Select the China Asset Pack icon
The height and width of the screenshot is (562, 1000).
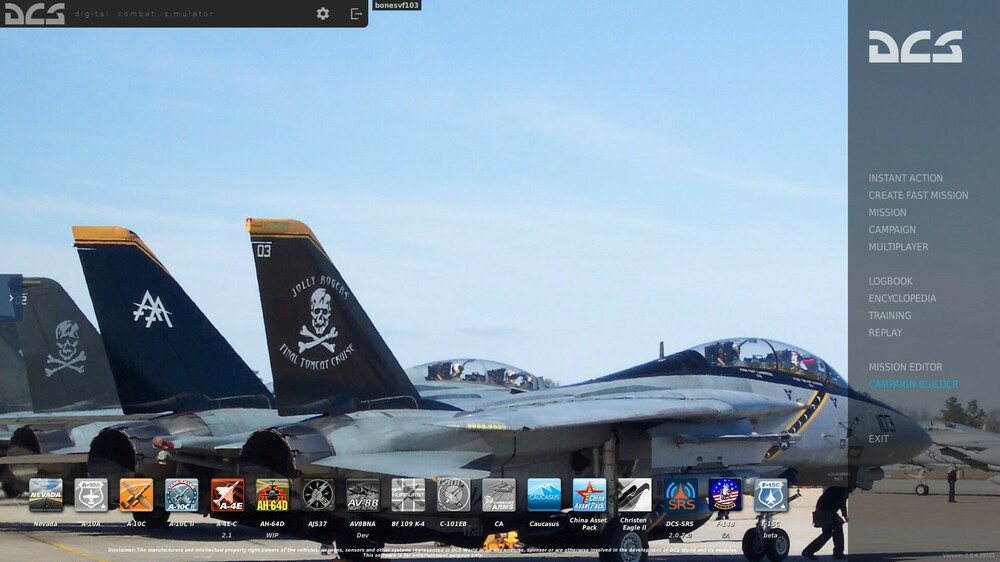coord(589,495)
